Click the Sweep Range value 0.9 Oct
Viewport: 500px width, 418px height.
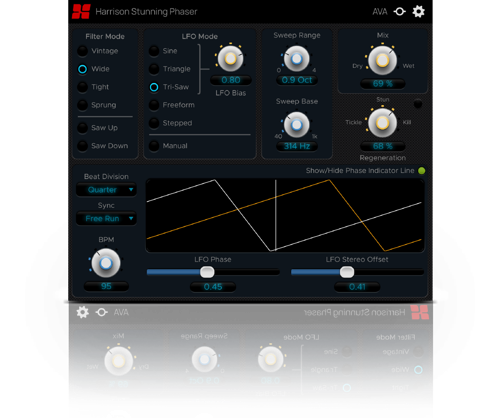click(x=297, y=80)
